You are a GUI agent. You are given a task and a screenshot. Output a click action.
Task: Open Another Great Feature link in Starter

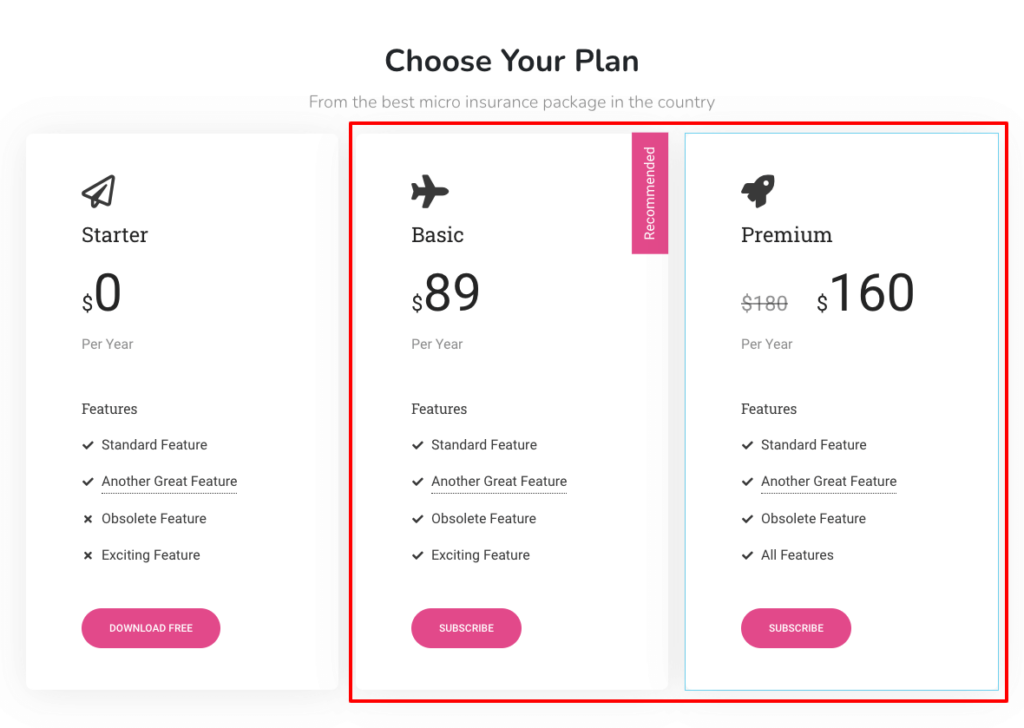point(168,481)
